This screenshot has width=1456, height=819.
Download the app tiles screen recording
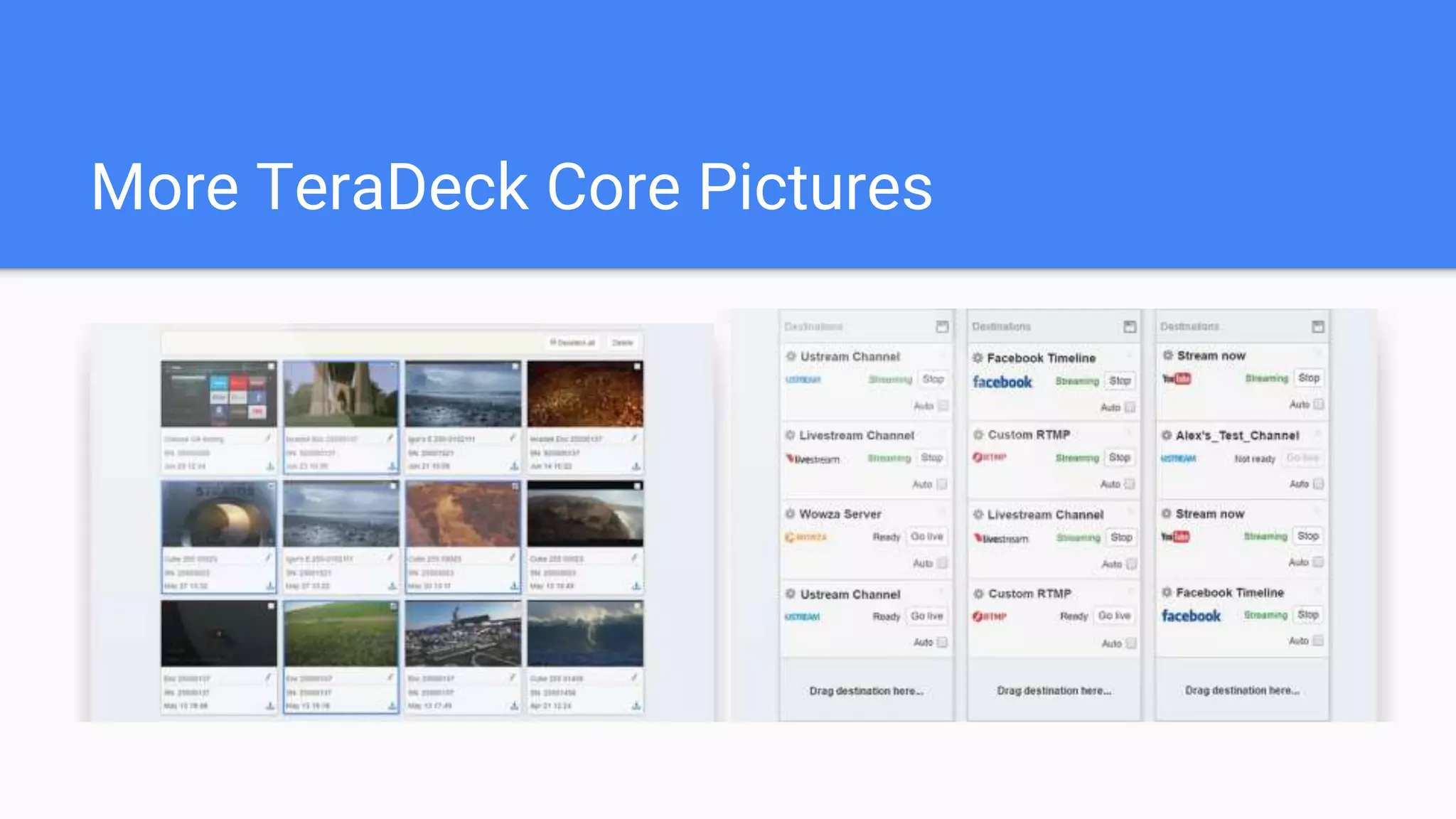270,466
